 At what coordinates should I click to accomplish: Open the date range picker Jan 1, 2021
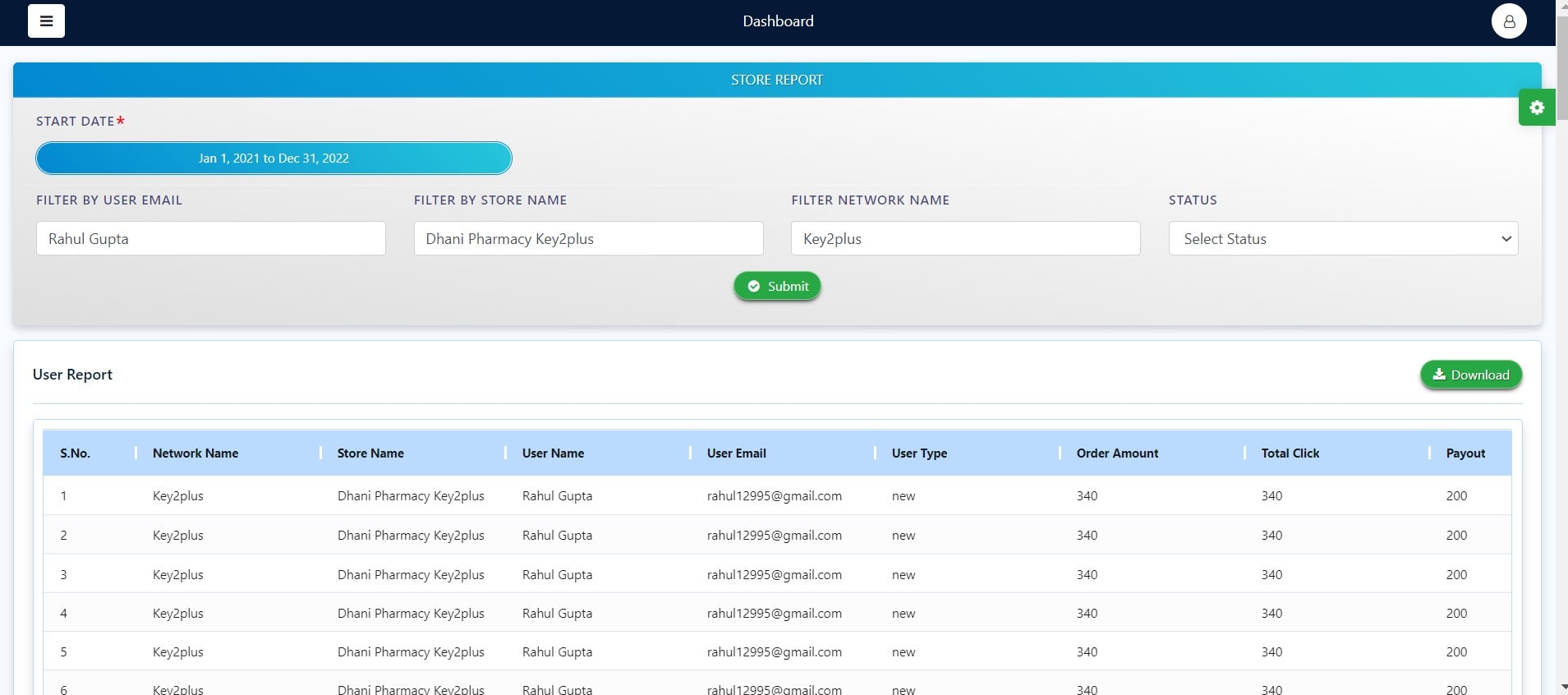(x=274, y=158)
